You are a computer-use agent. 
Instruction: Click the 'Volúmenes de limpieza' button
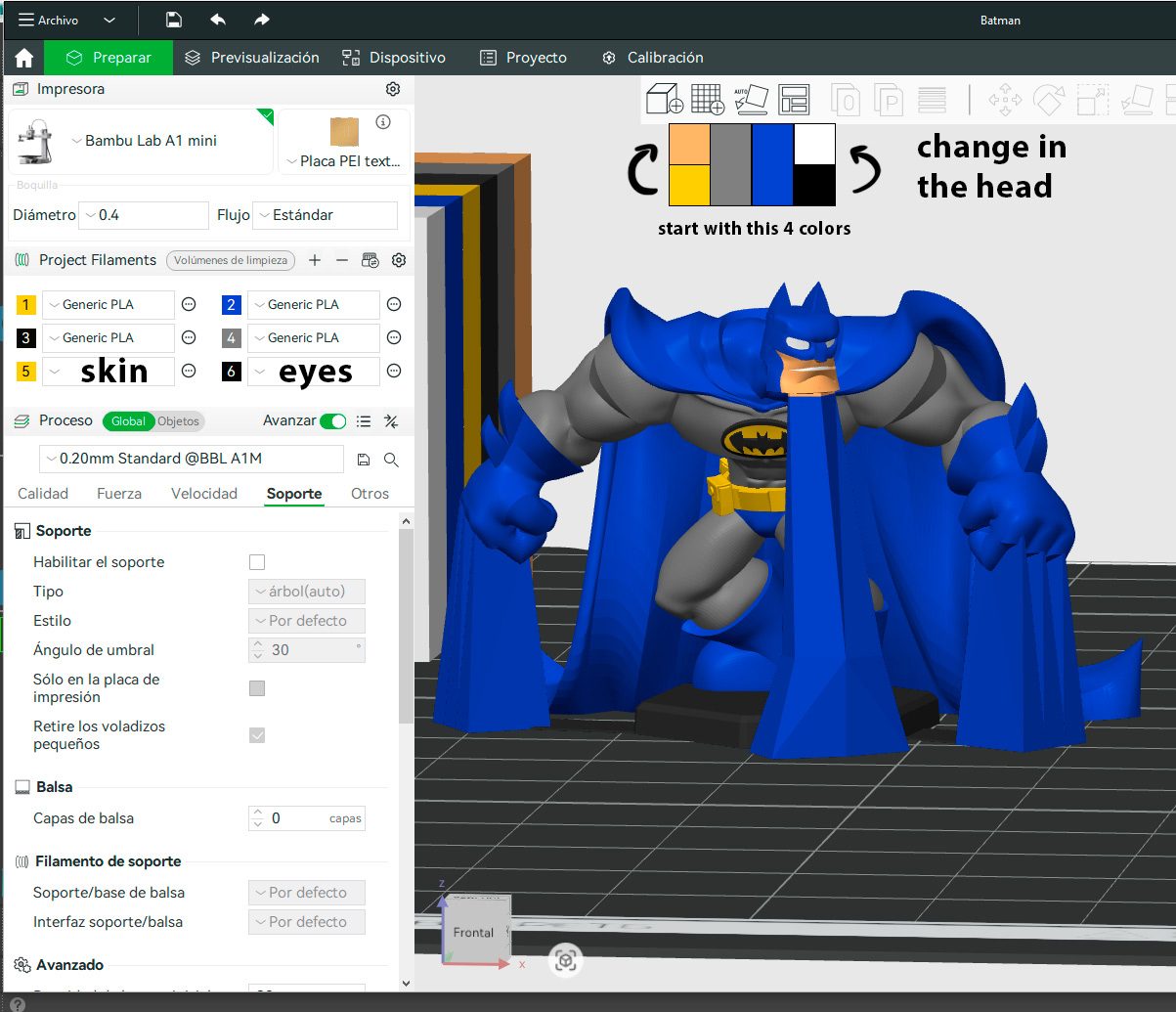click(231, 260)
